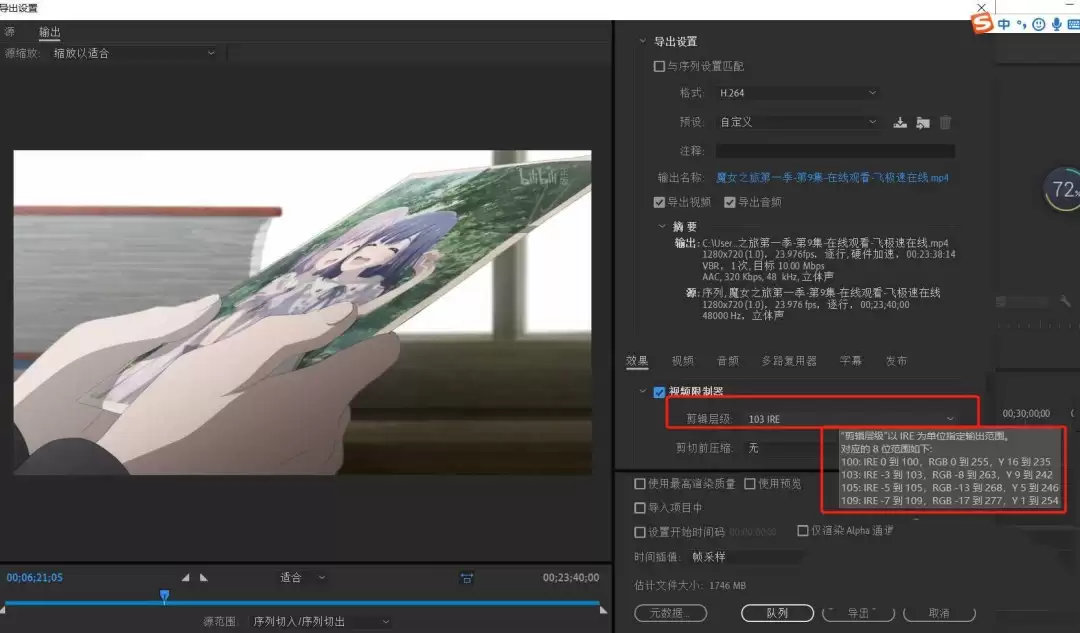Toggle 与序列设置匹配 checkbox
This screenshot has width=1080, height=633.
click(659, 66)
